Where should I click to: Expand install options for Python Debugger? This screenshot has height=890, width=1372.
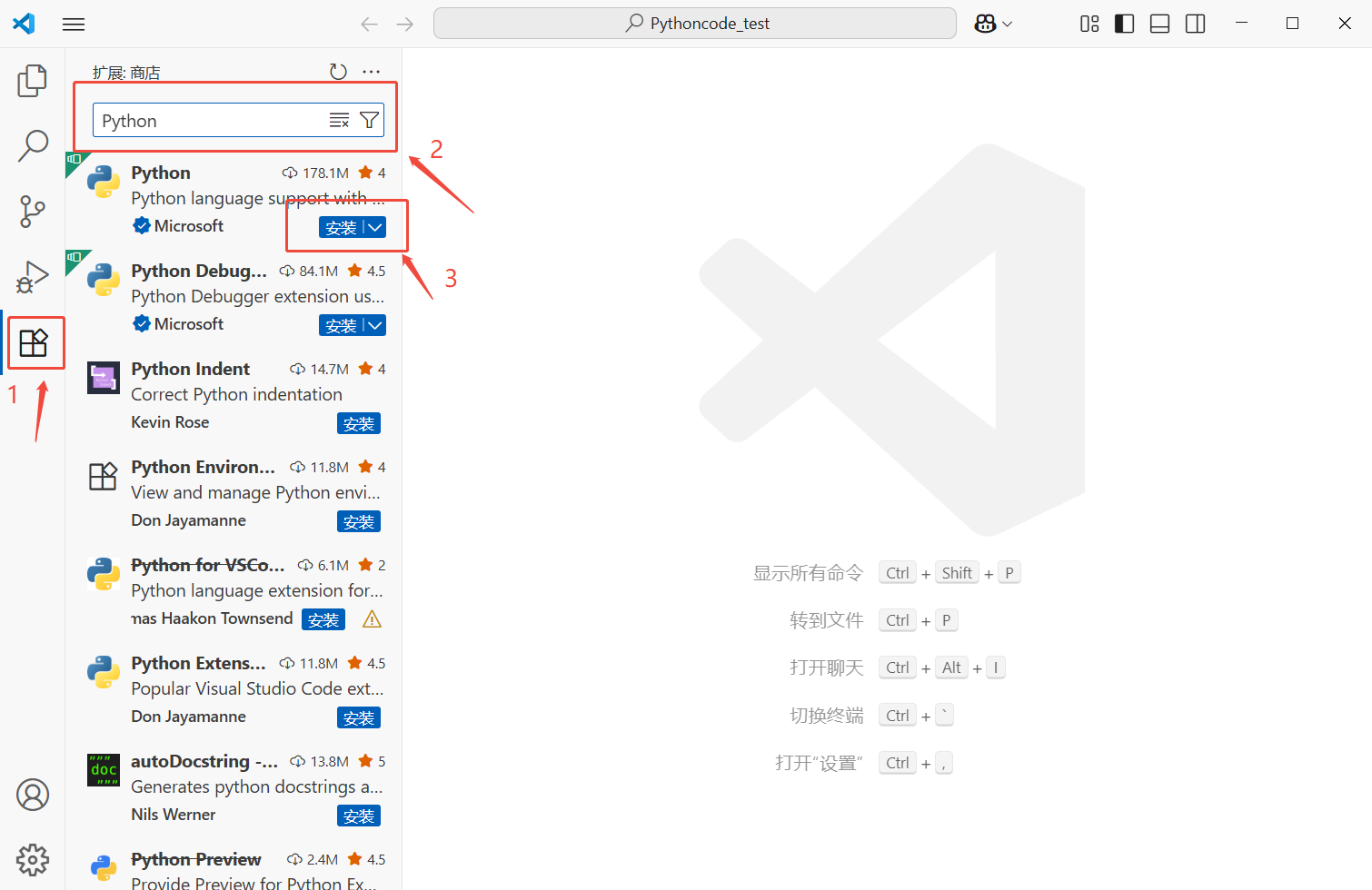pos(375,325)
